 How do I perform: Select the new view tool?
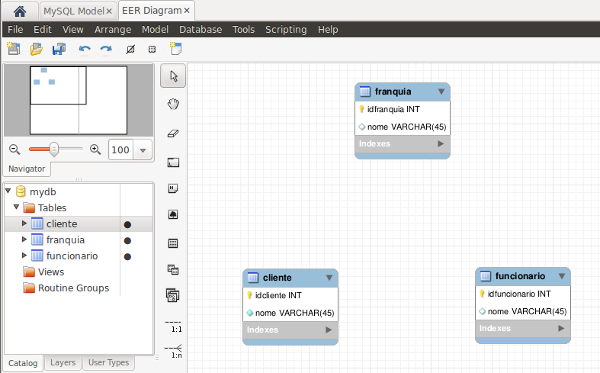[x=173, y=270]
